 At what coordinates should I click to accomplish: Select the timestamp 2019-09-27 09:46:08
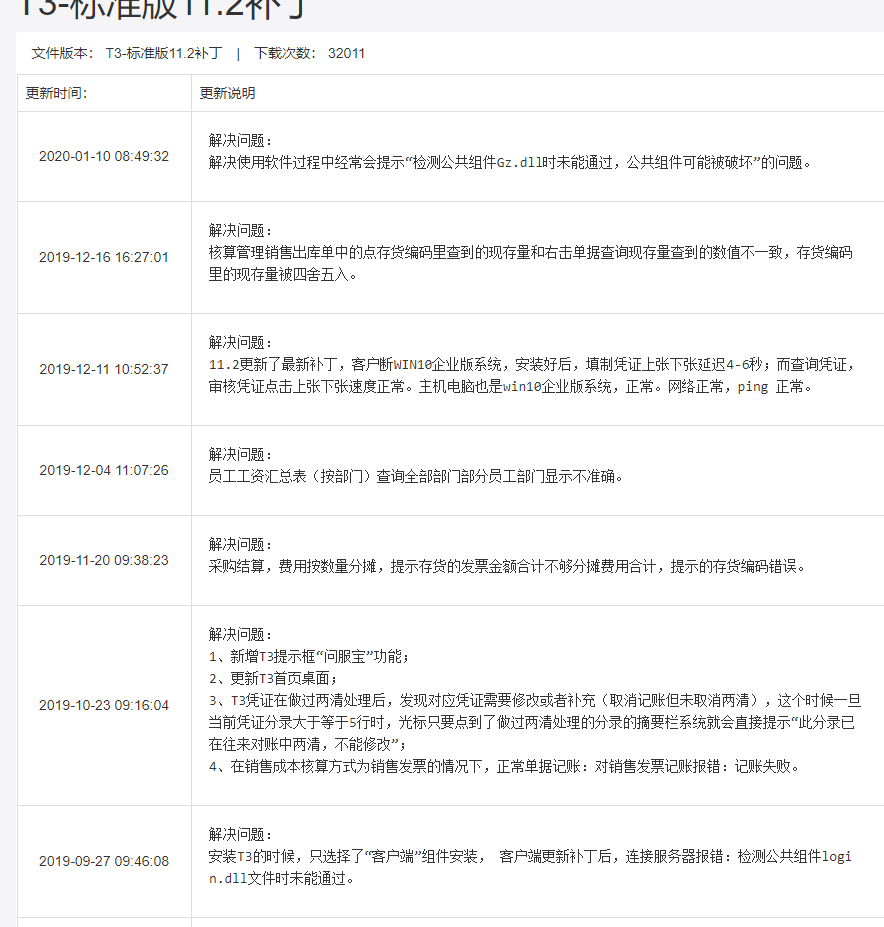[x=104, y=861]
